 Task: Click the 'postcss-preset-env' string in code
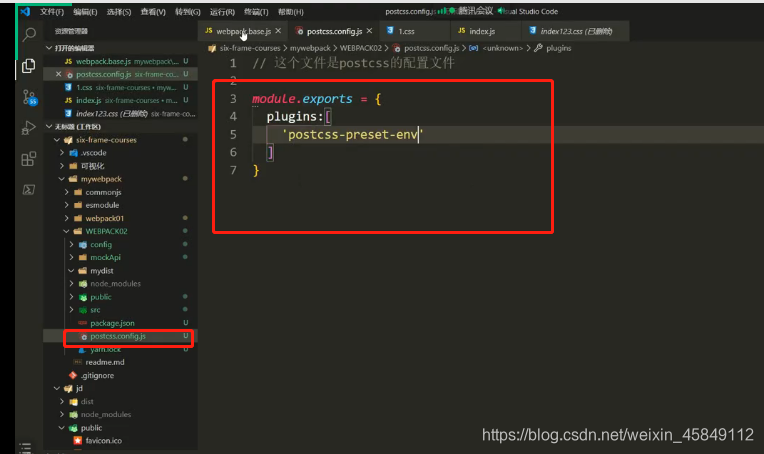pyautogui.click(x=353, y=134)
